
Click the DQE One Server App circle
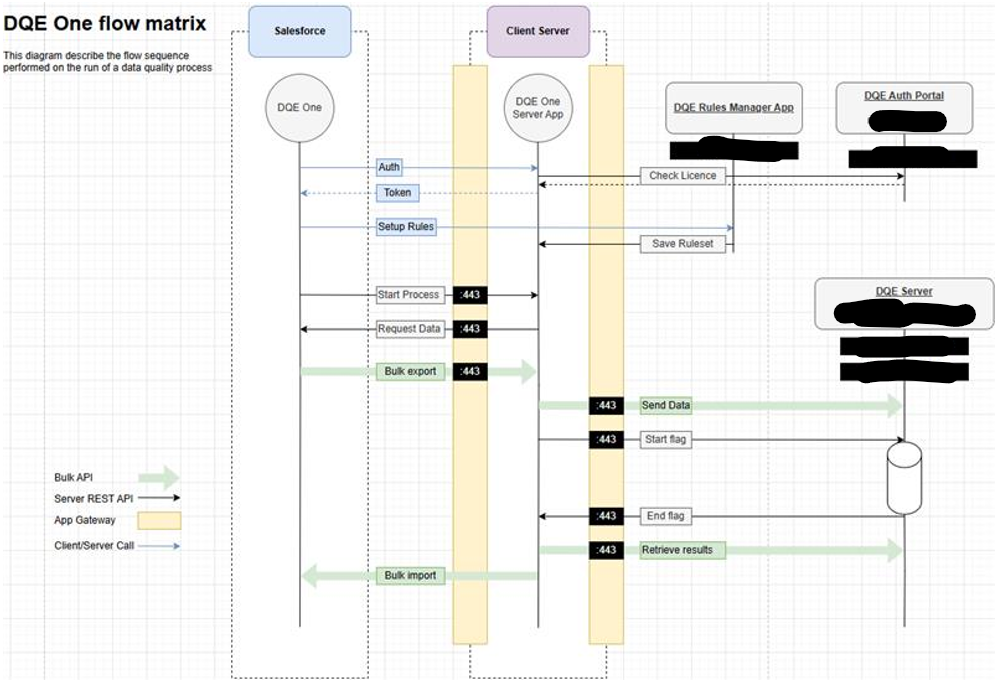pyautogui.click(x=538, y=108)
